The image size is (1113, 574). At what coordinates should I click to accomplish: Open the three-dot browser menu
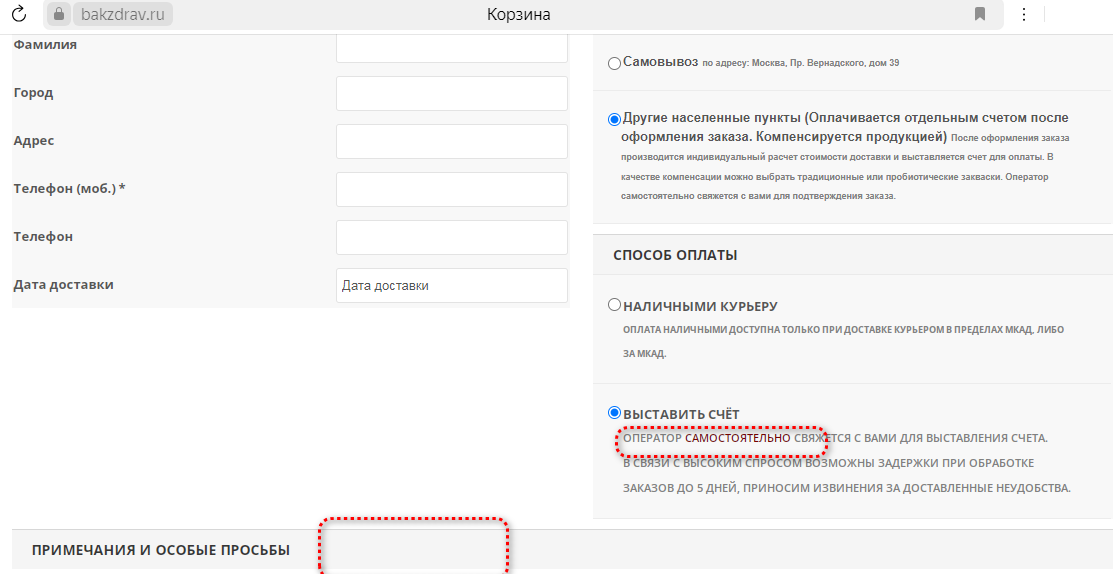tap(1023, 14)
